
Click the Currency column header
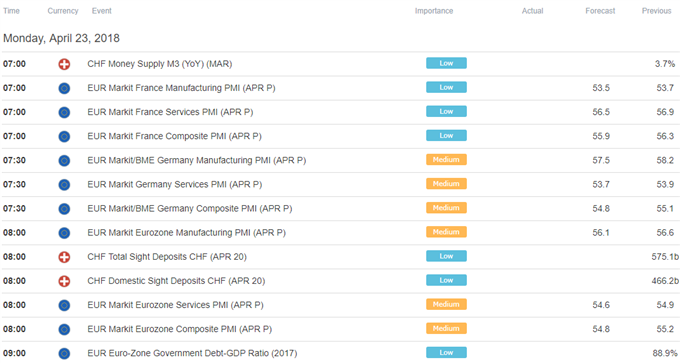[x=63, y=11]
